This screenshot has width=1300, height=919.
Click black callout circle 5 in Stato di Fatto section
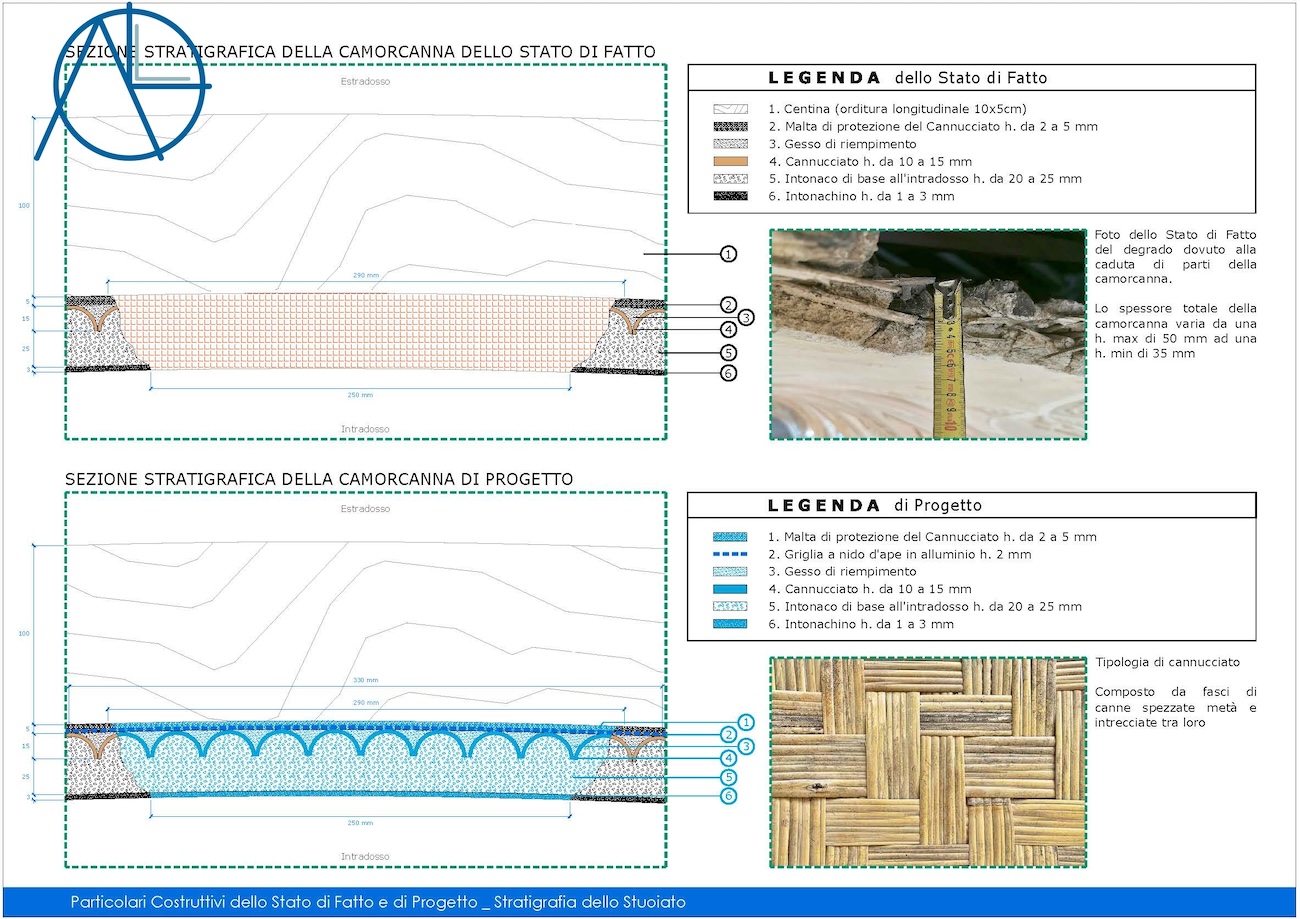pos(728,352)
